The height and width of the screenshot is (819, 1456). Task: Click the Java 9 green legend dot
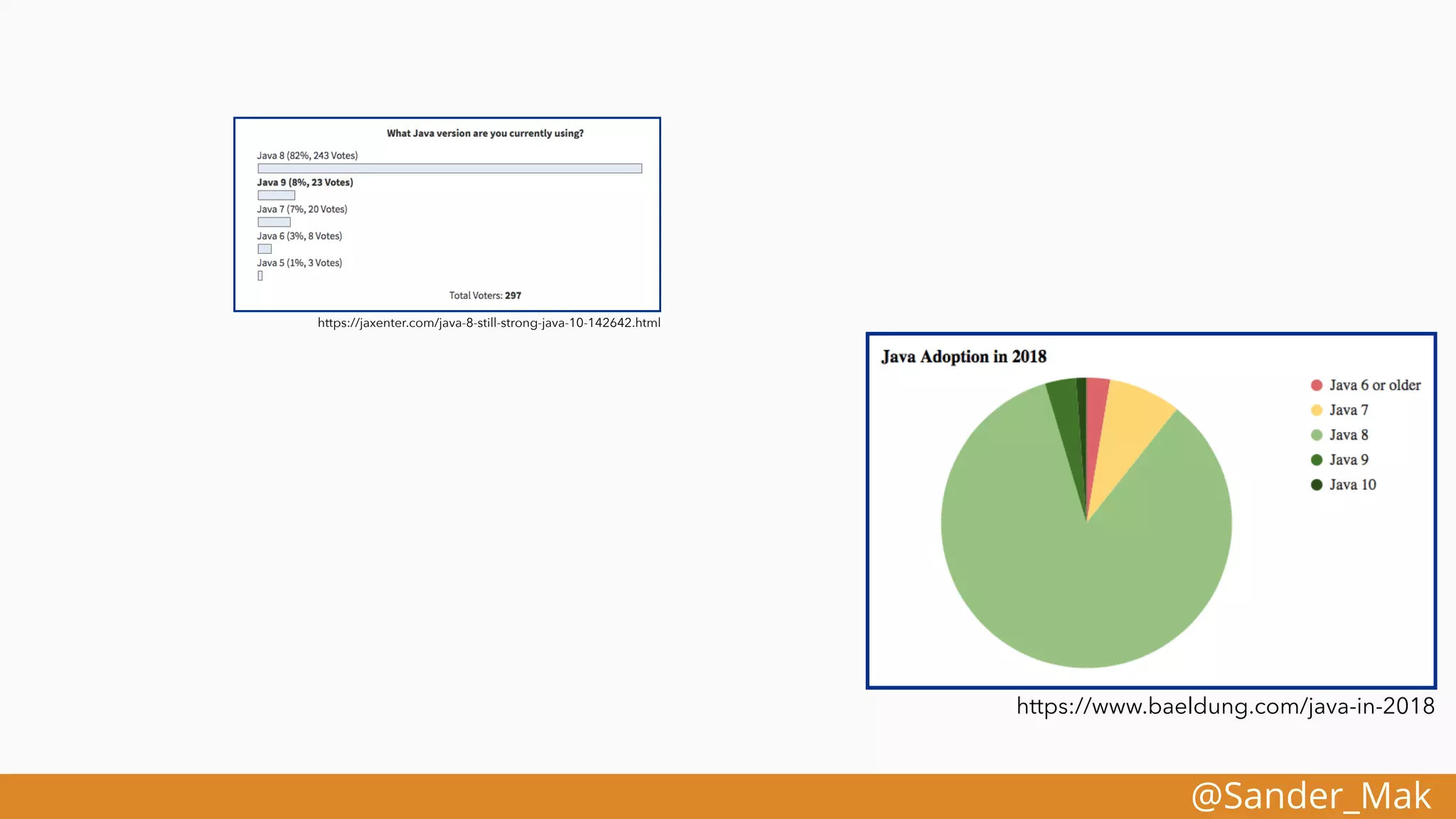[1317, 460]
